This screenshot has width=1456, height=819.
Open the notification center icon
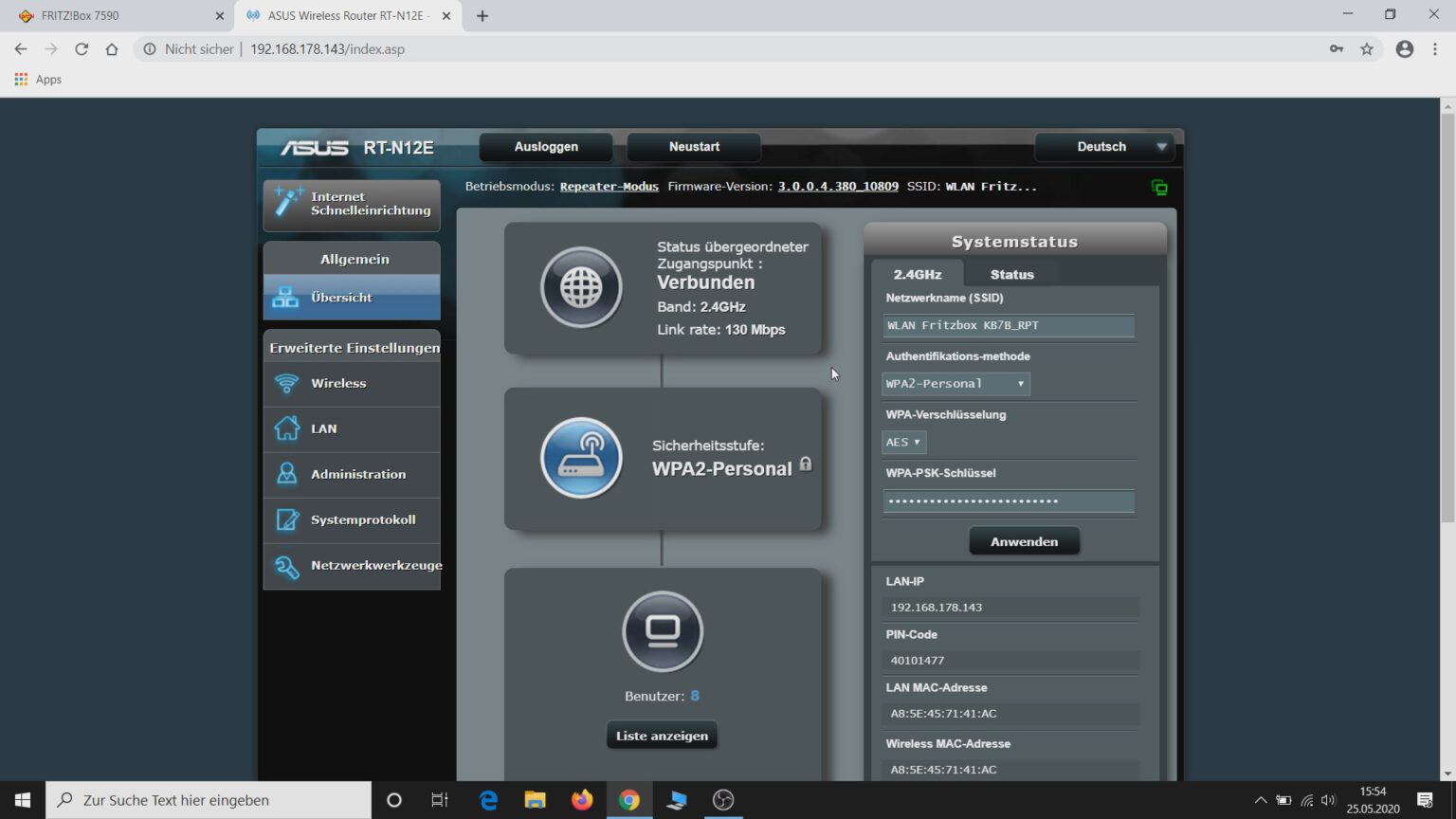(x=1425, y=800)
